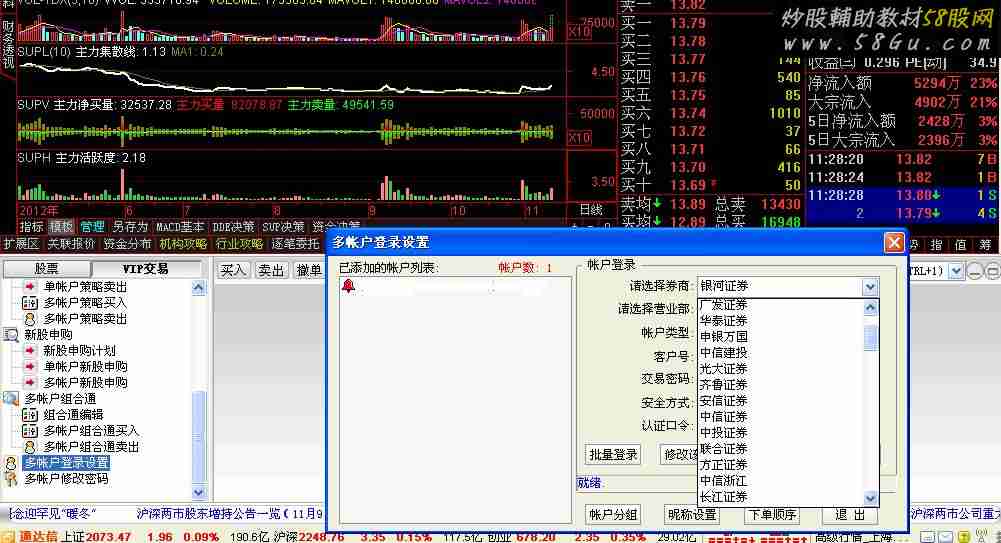Open 昵称设置 in the dialog

click(x=692, y=515)
